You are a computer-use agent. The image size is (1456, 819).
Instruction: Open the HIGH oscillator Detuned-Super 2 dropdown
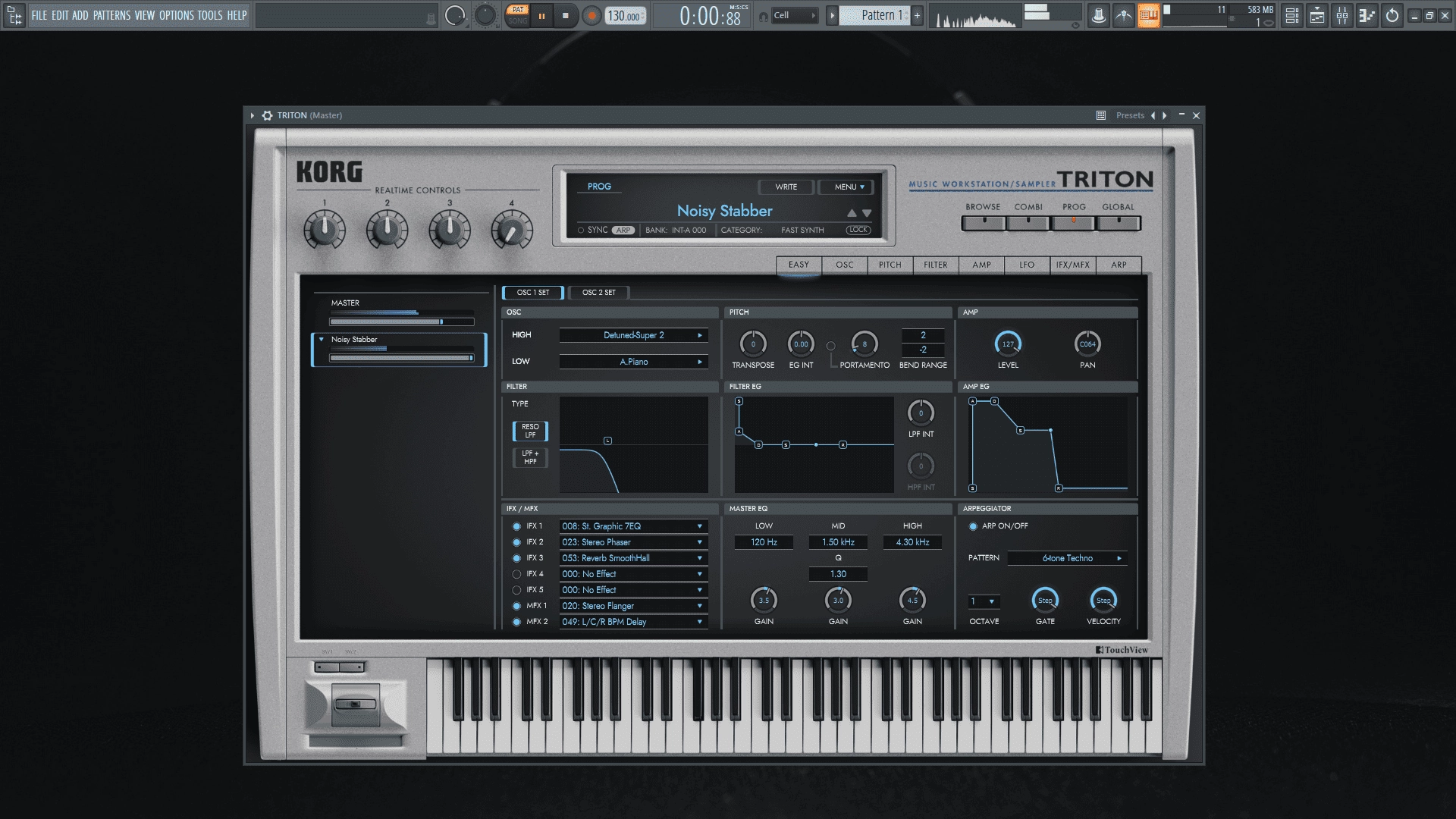coord(634,335)
